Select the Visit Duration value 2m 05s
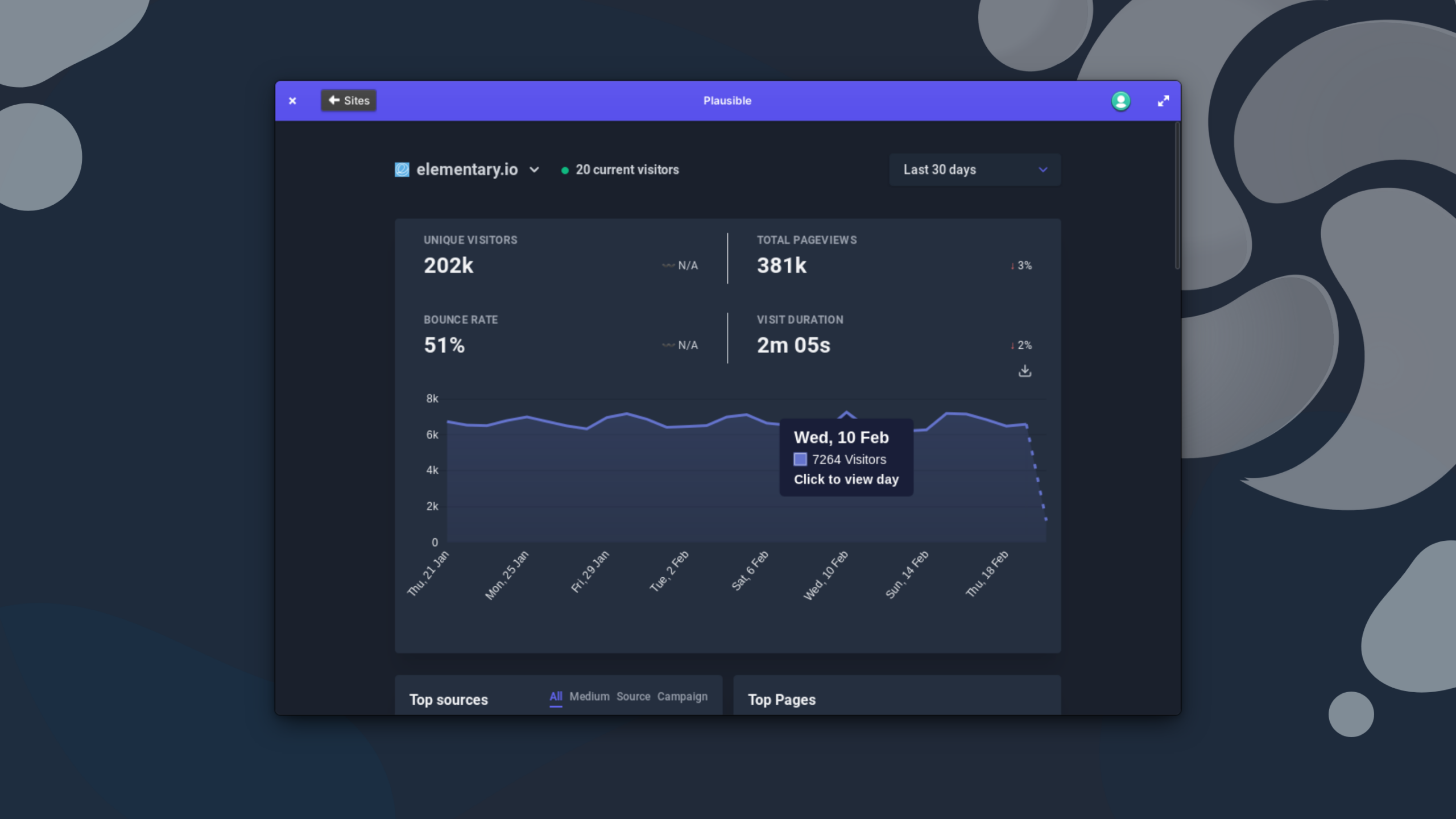 [793, 345]
